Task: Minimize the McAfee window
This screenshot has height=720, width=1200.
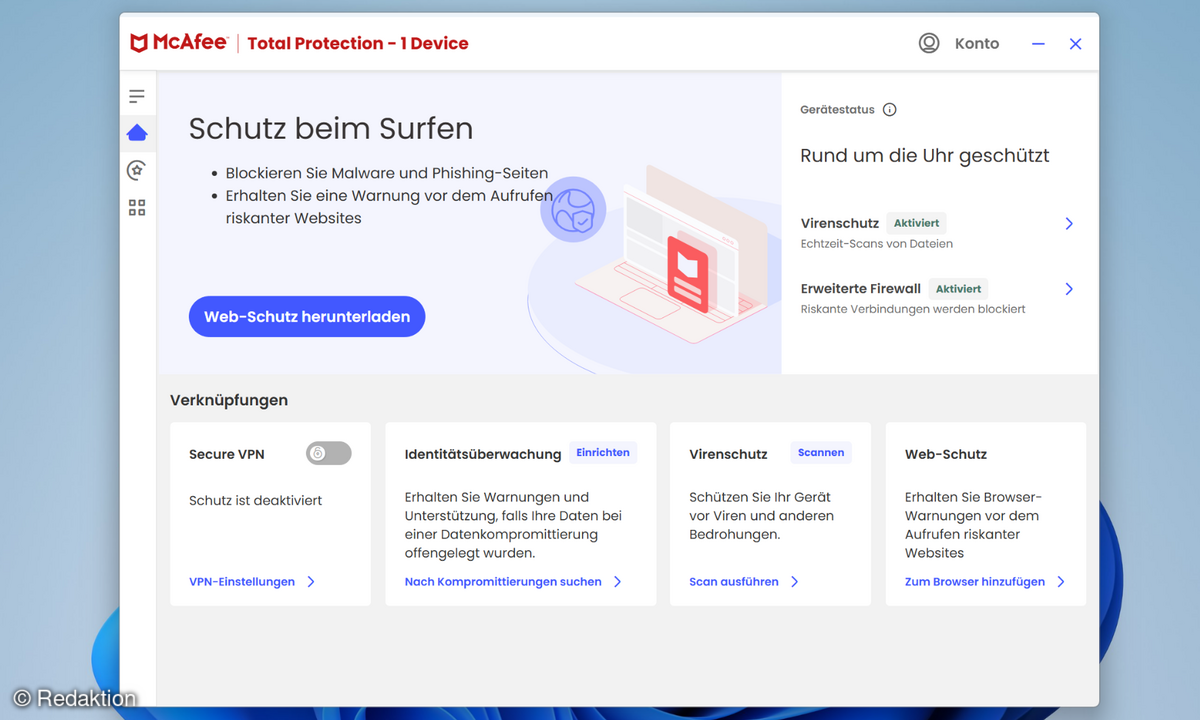Action: pos(1038,44)
